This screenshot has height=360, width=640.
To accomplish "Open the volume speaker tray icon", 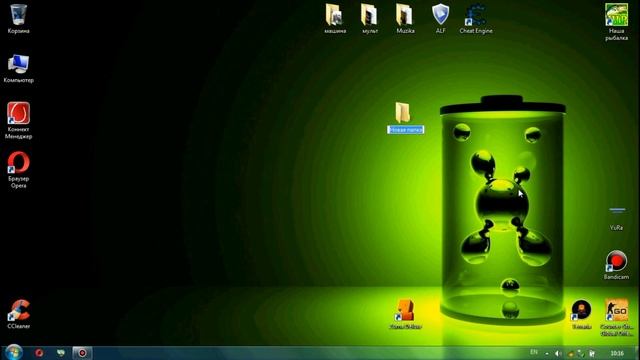I will click(558, 353).
